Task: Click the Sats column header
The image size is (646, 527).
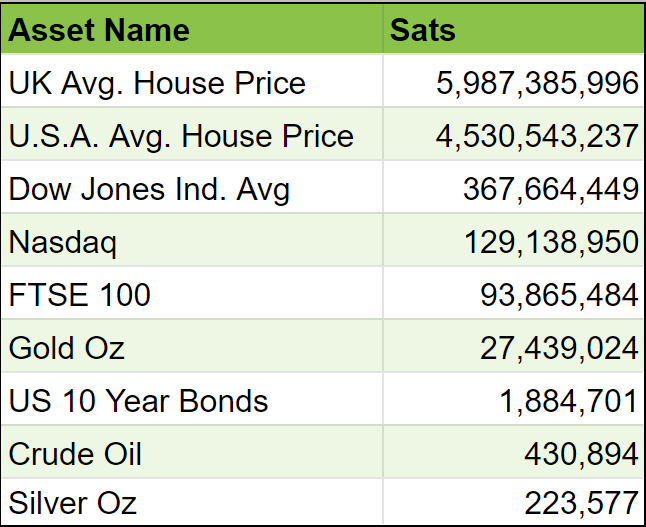Action: (423, 30)
